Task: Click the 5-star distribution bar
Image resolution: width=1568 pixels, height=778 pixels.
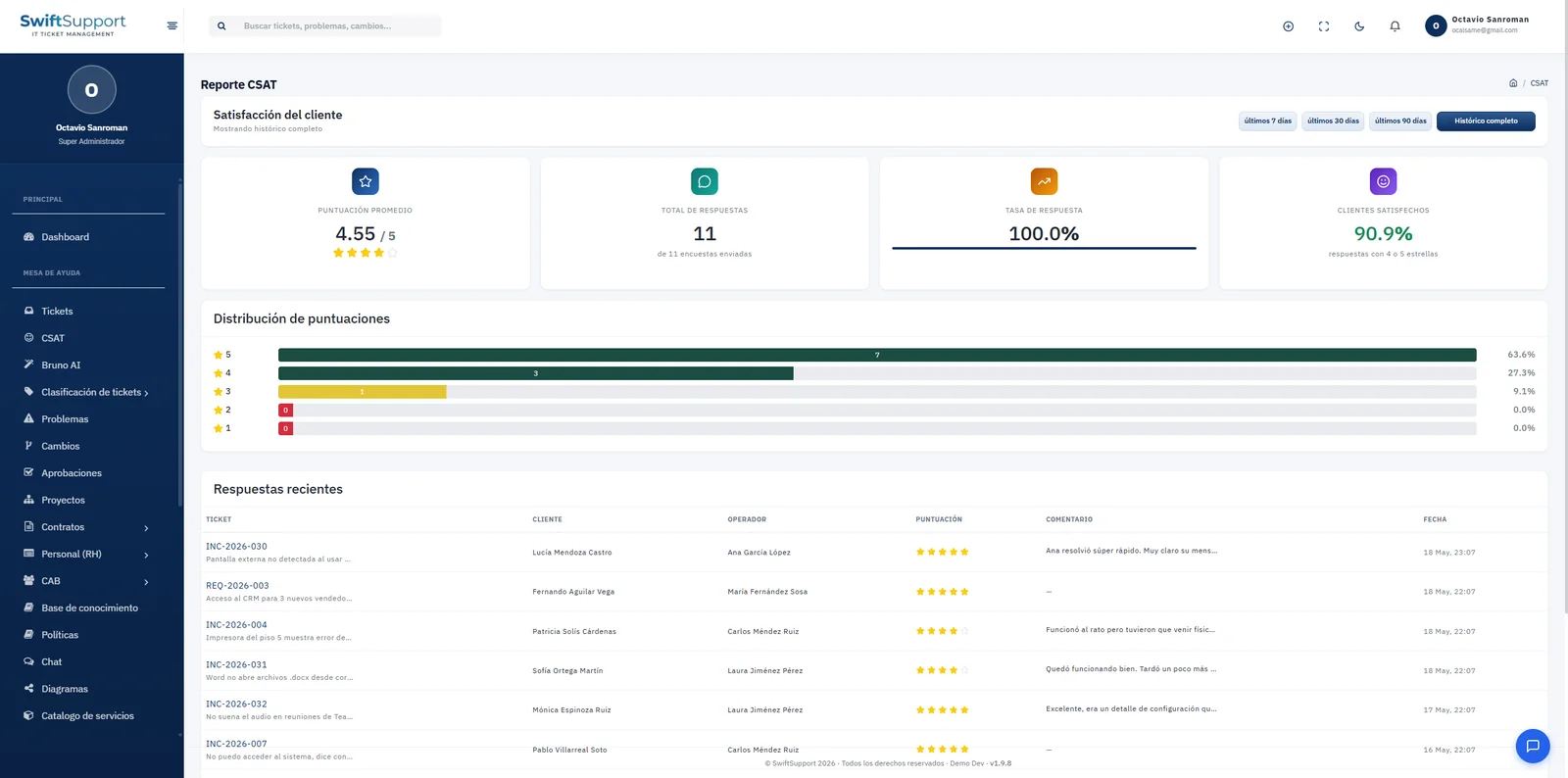Action: (x=877, y=355)
